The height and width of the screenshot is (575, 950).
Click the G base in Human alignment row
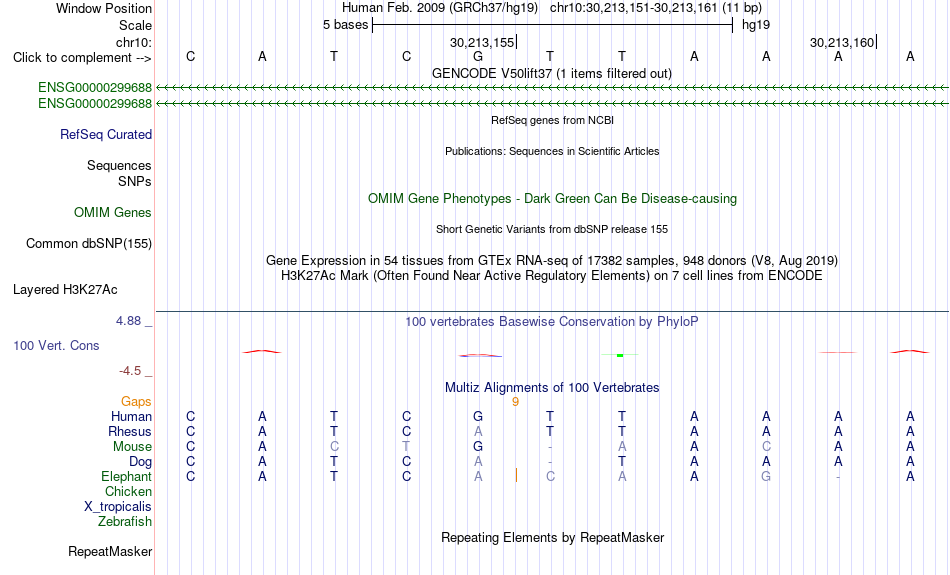478,416
